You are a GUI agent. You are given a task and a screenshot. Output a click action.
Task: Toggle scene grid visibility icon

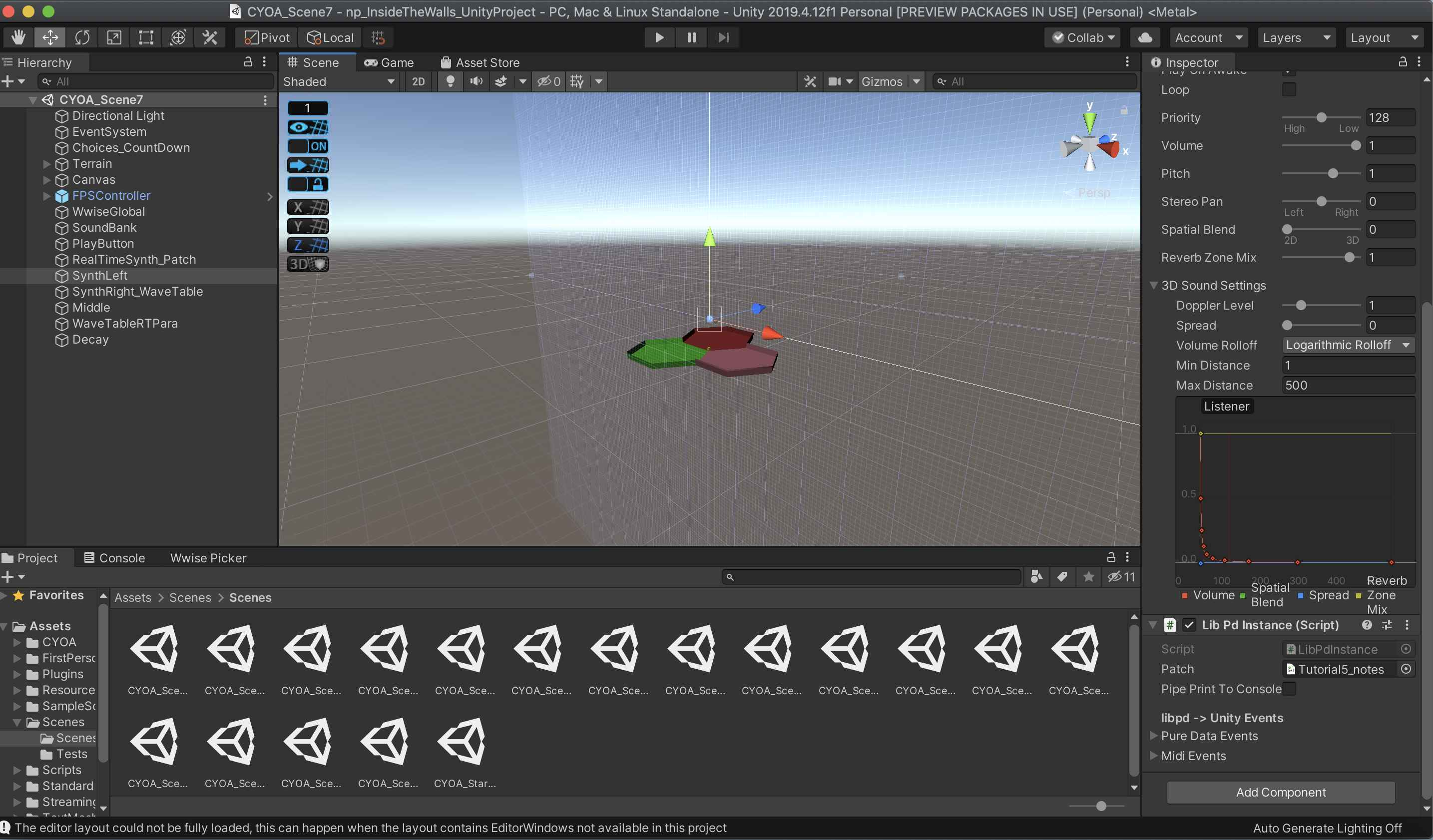pos(576,81)
